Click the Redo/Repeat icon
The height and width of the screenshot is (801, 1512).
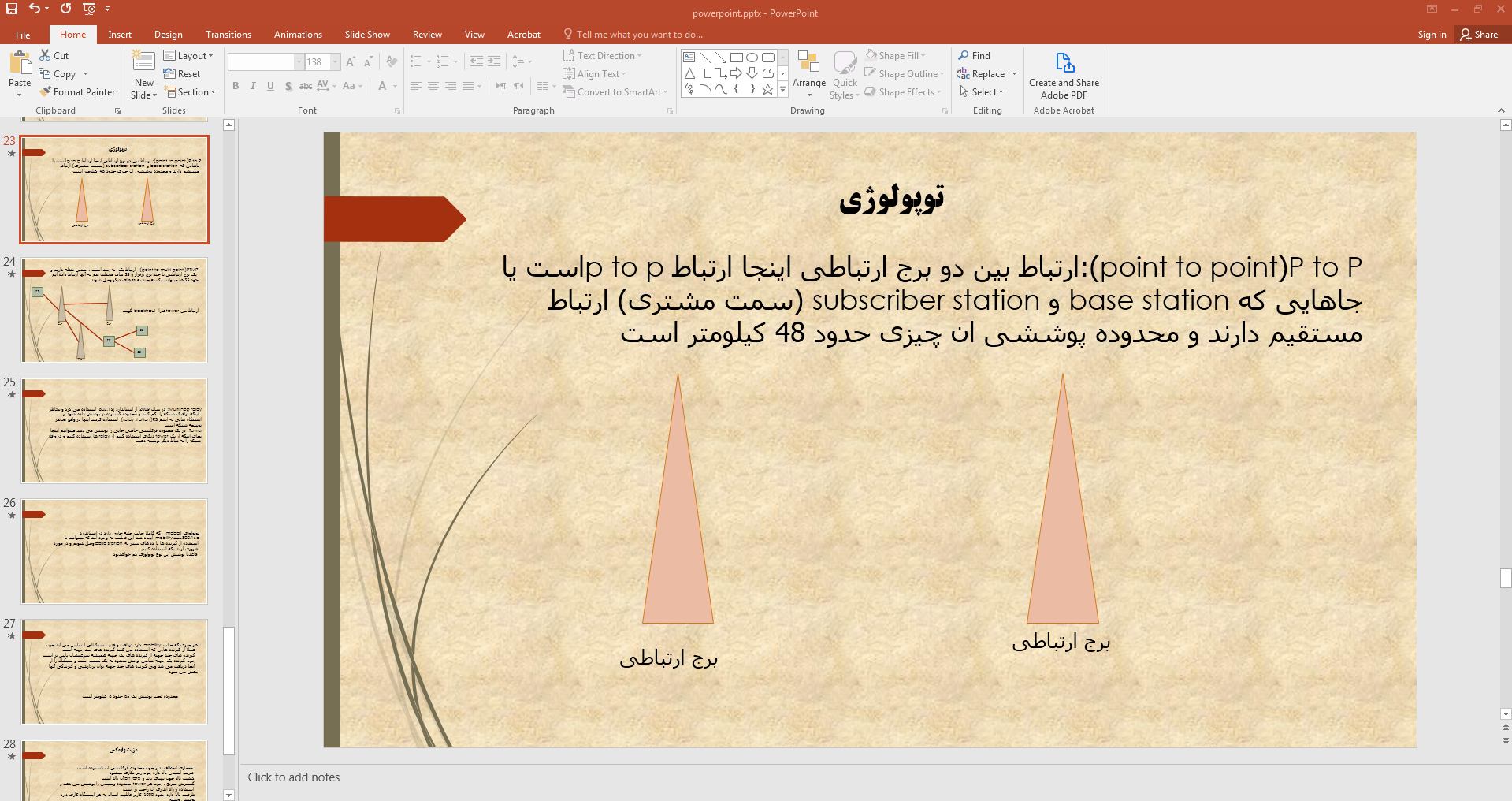[66, 9]
